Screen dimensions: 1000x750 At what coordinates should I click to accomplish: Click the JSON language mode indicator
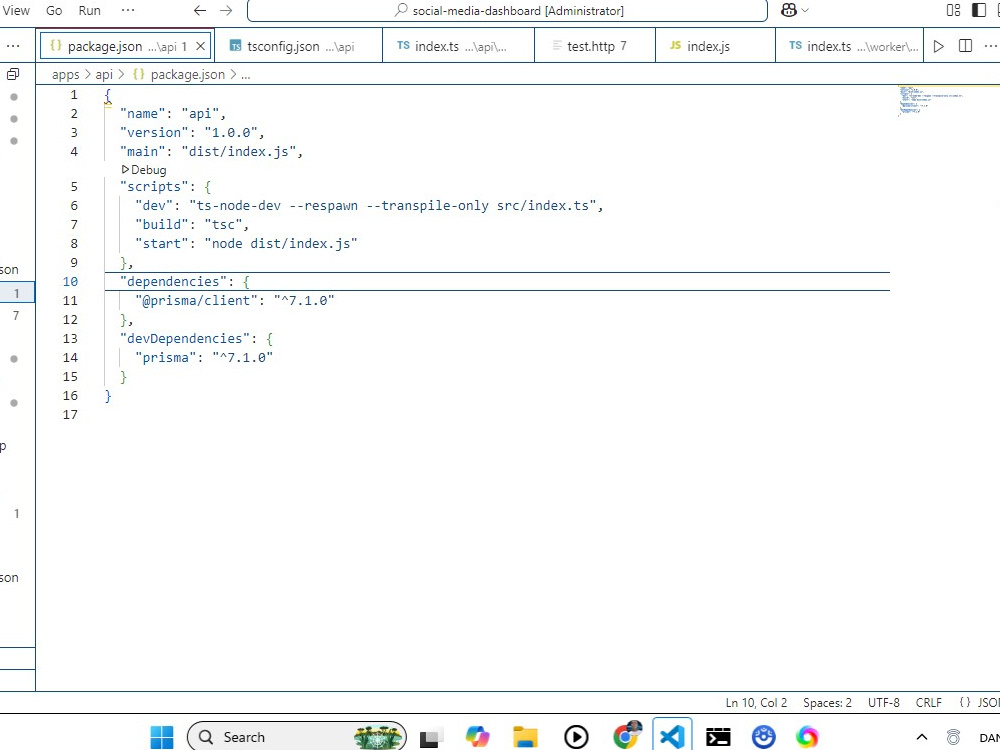[980, 702]
